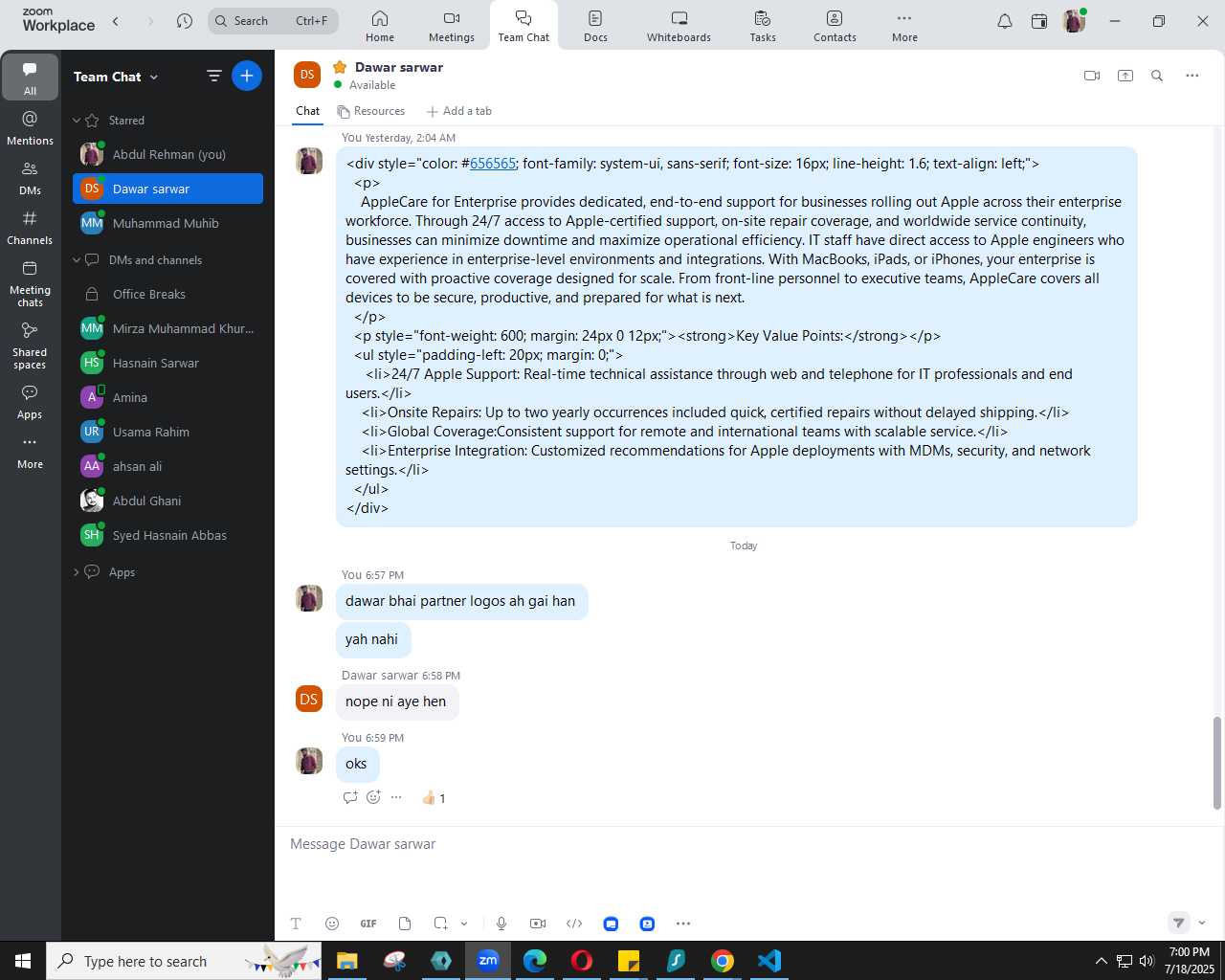Record an audio message
1225x980 pixels.
[x=501, y=924]
